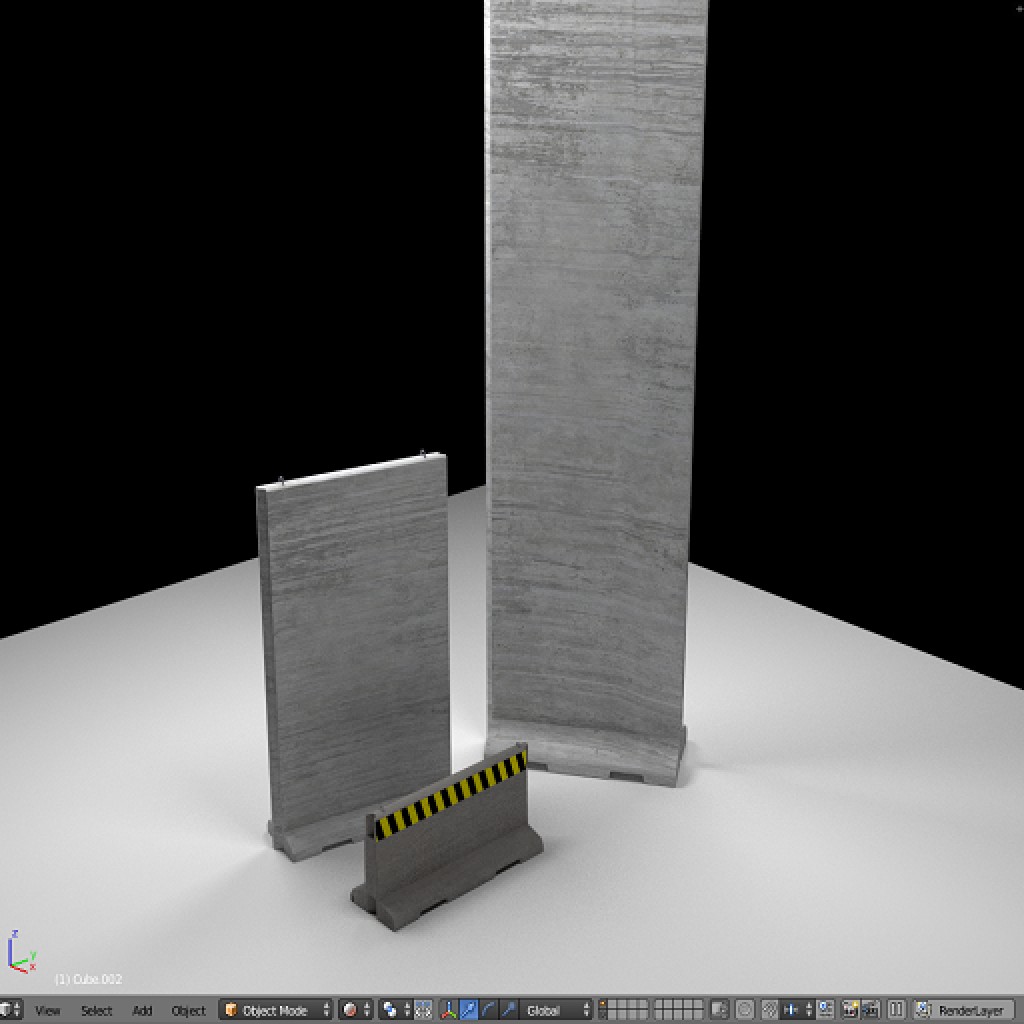
Task: Open the pivot point dropdown
Action: [x=388, y=1010]
